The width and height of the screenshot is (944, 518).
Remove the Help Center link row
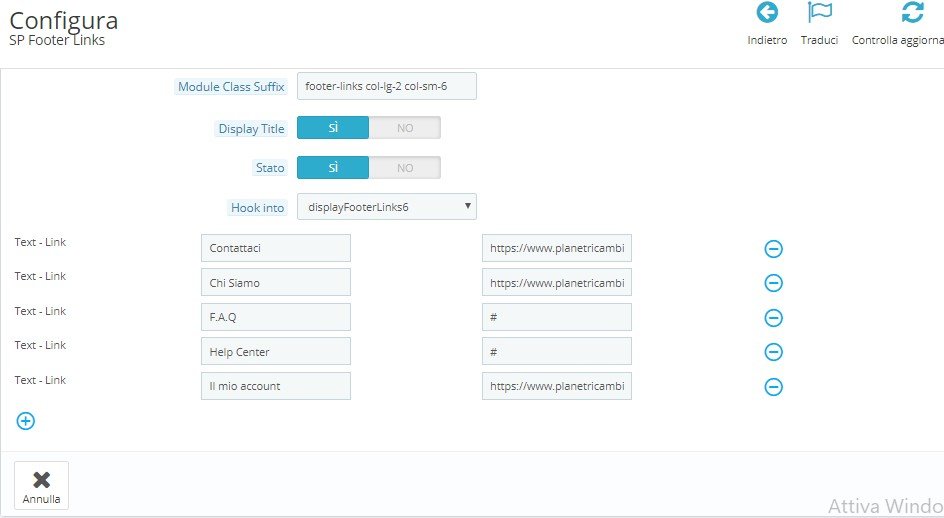point(774,352)
